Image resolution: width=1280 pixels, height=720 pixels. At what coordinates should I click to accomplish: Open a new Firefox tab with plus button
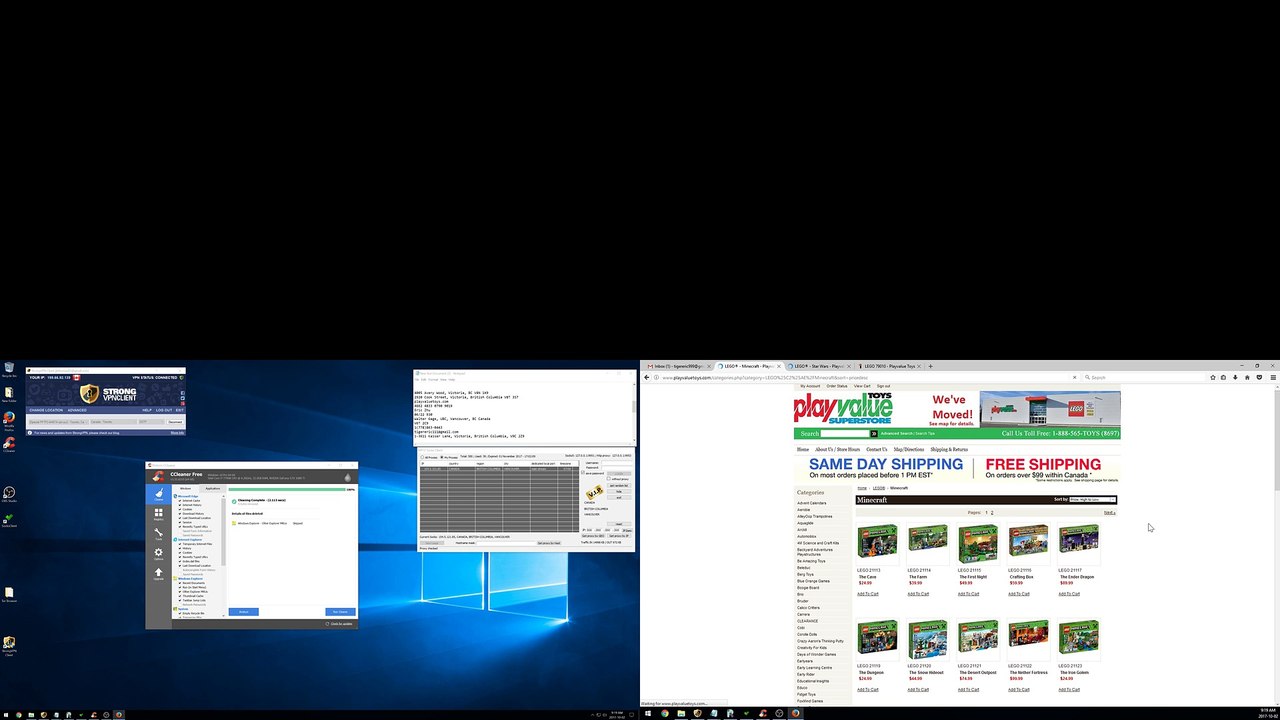tap(930, 366)
